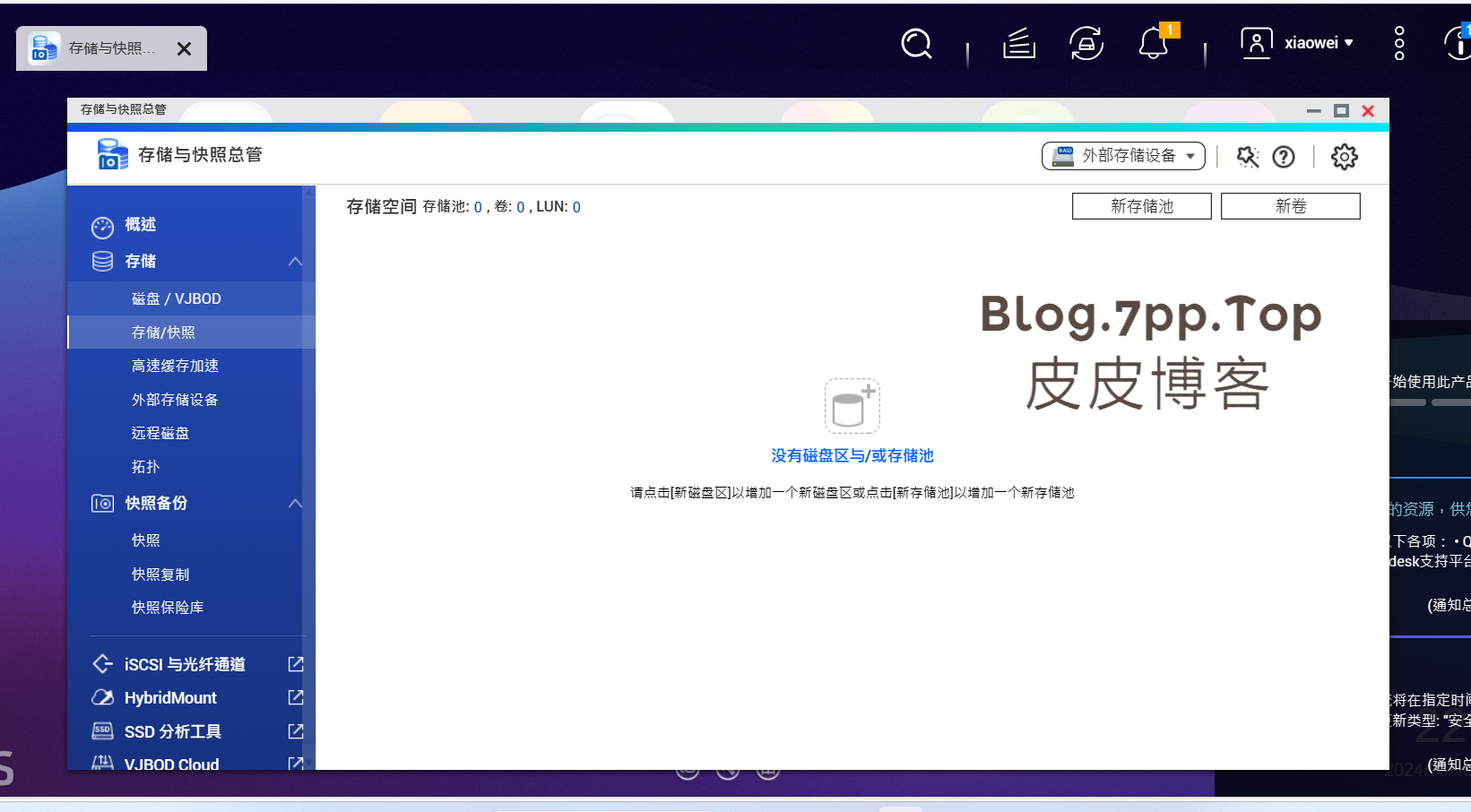Click external link icon beside iSCSI 与光纤通道
The image size is (1471, 812).
coord(296,664)
